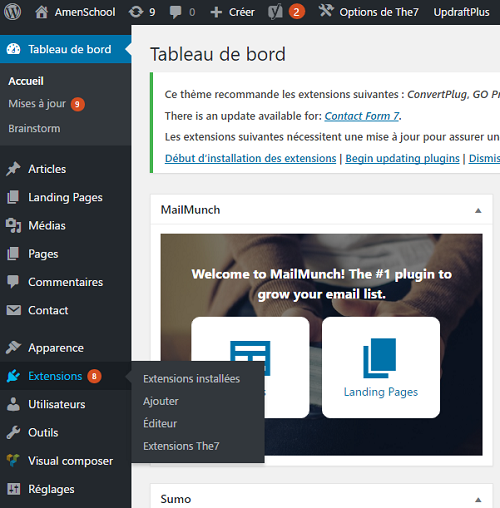The height and width of the screenshot is (508, 500).
Task: Click the Apparence paintbrush icon
Action: pos(13,347)
